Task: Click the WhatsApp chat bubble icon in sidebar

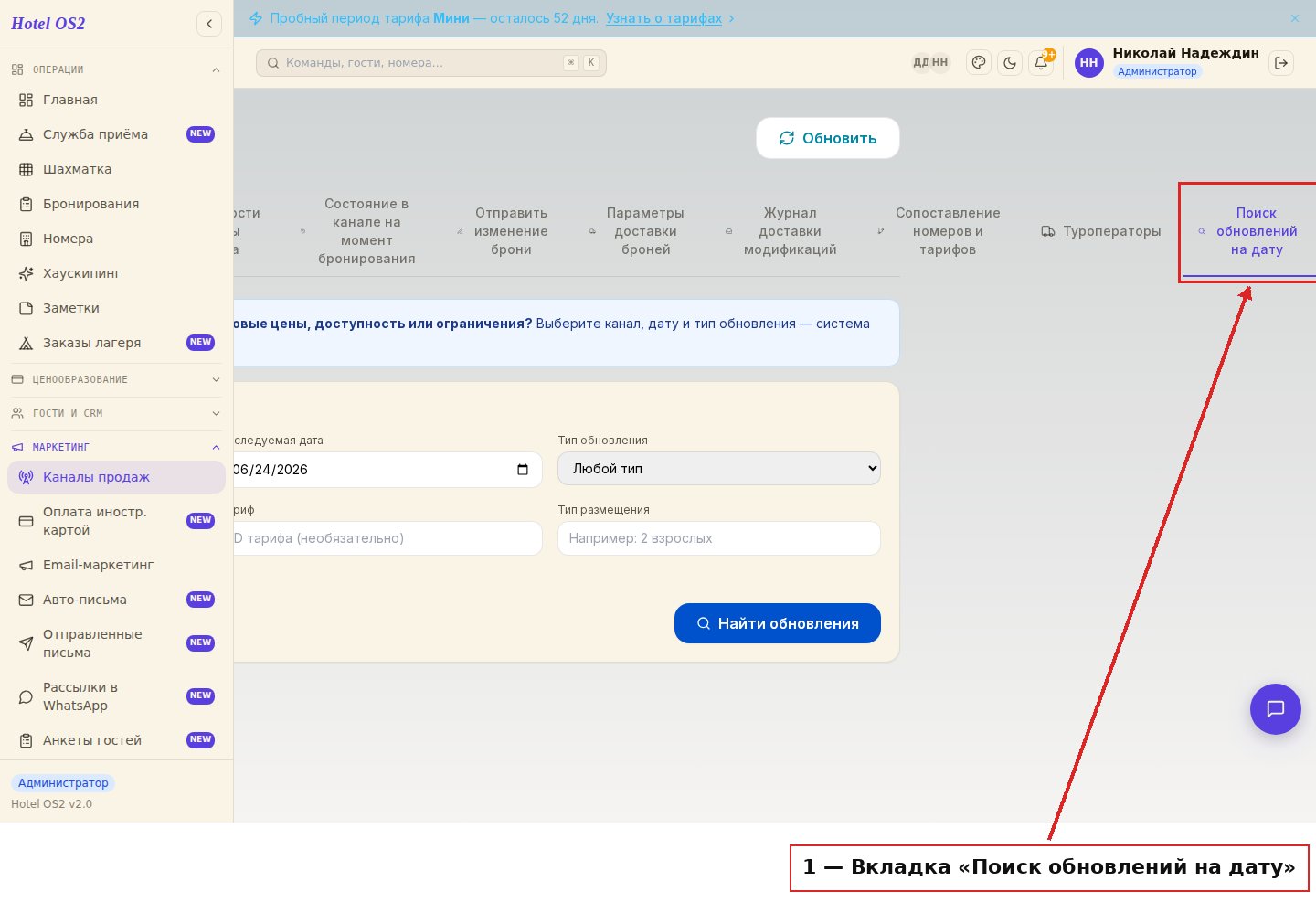Action: tap(26, 696)
